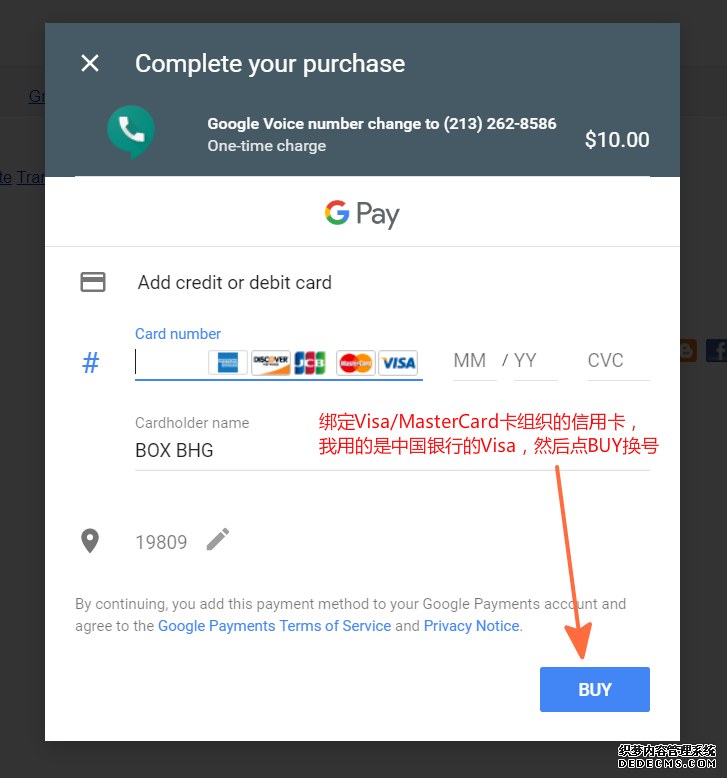Screen dimensions: 727x778
Task: Select the MasterCard logo
Action: click(356, 363)
